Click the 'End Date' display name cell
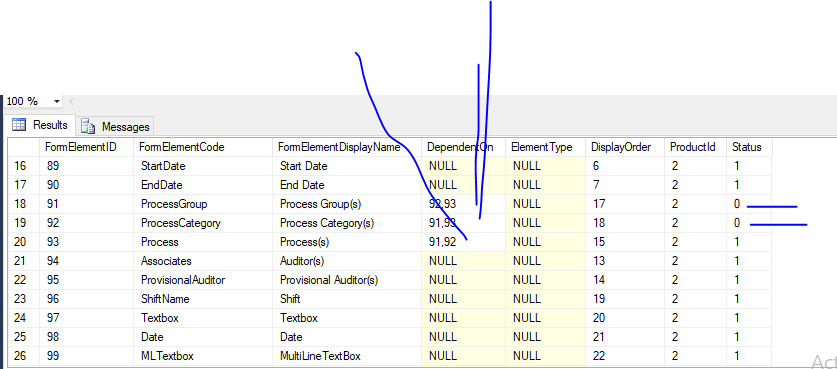 click(x=348, y=185)
